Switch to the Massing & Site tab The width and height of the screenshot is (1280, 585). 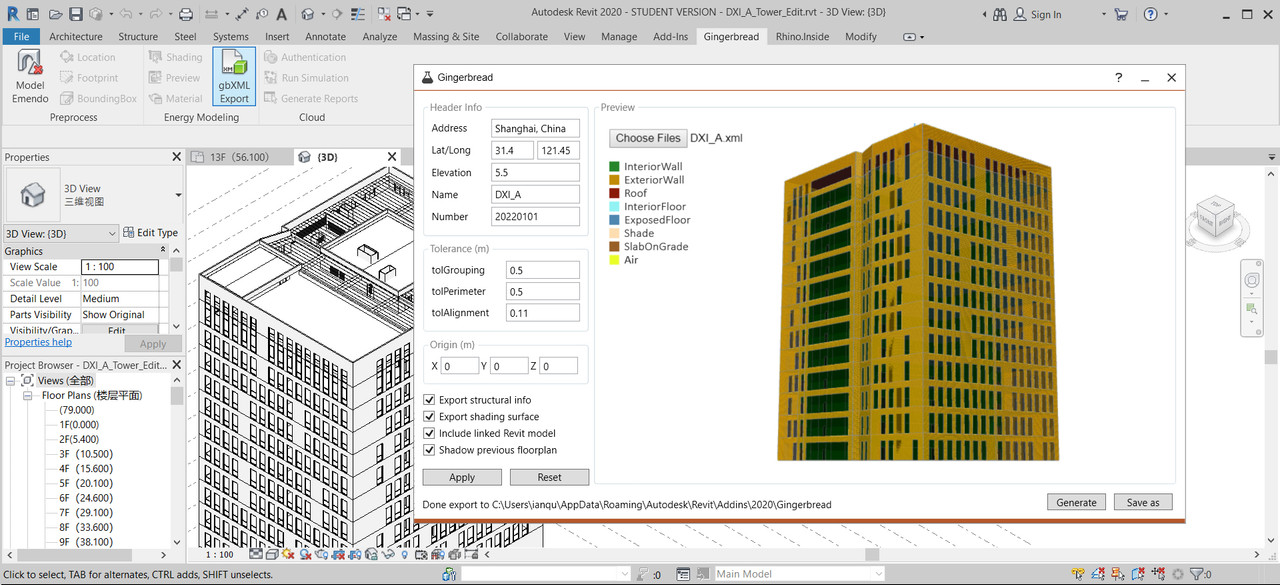445,37
